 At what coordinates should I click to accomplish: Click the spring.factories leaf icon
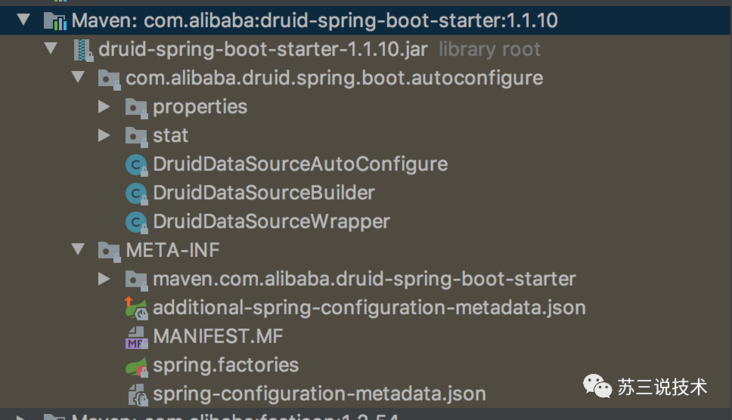137,365
